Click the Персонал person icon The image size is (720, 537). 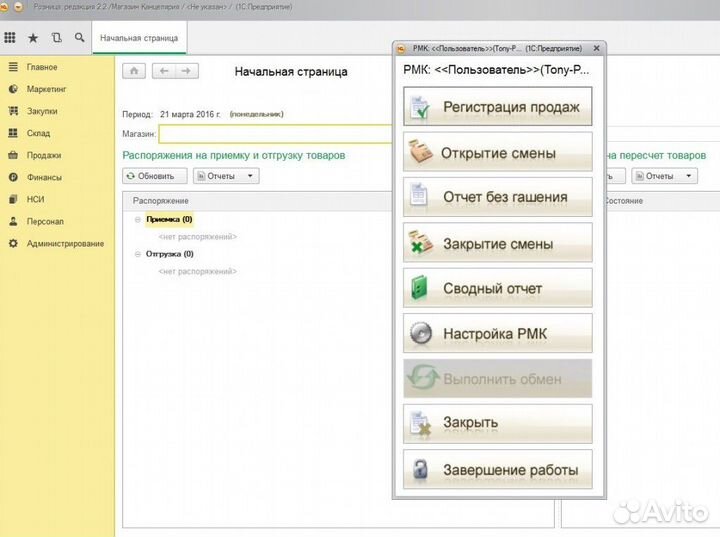(13, 221)
